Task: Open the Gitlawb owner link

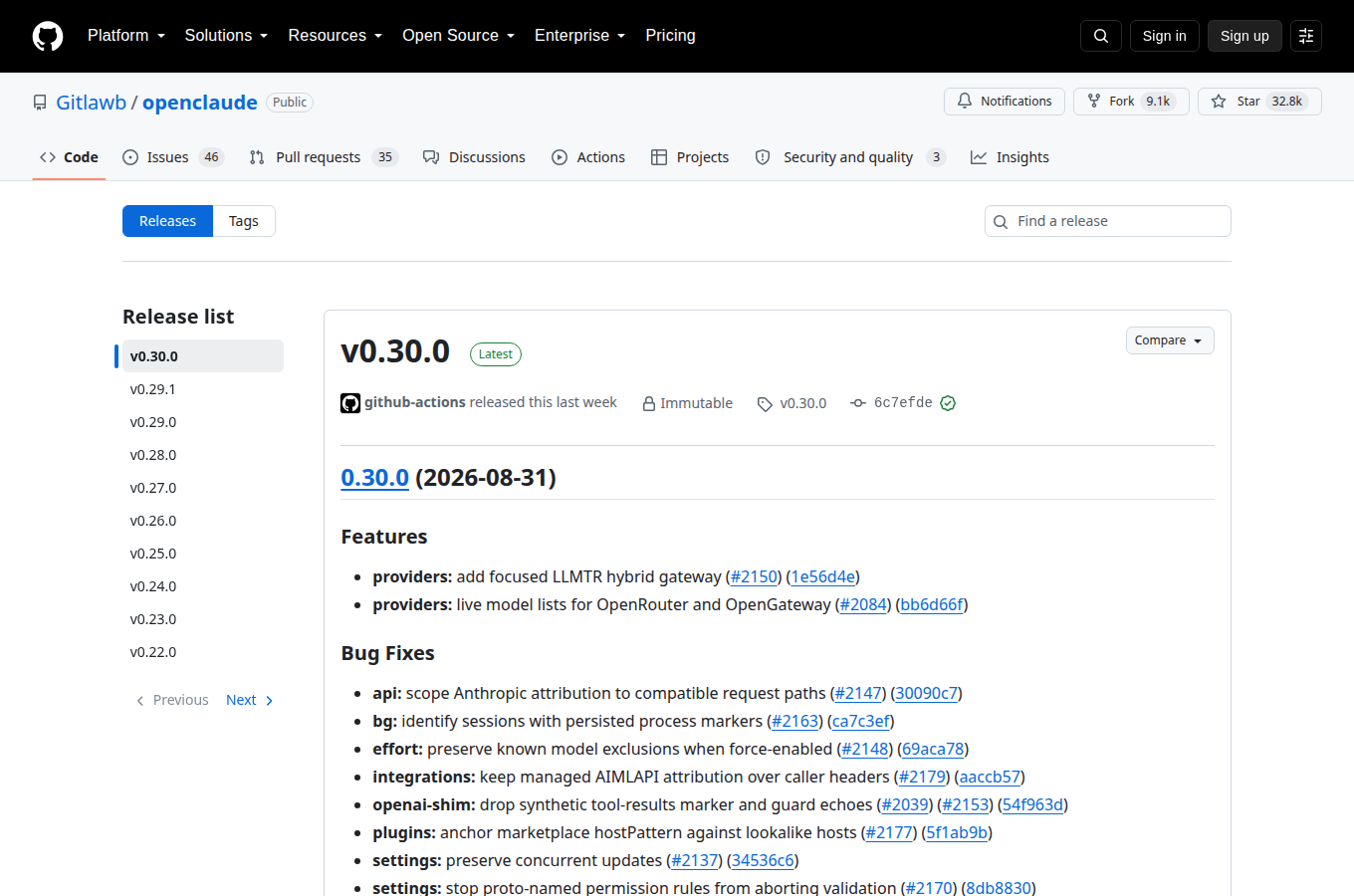Action: tap(91, 103)
